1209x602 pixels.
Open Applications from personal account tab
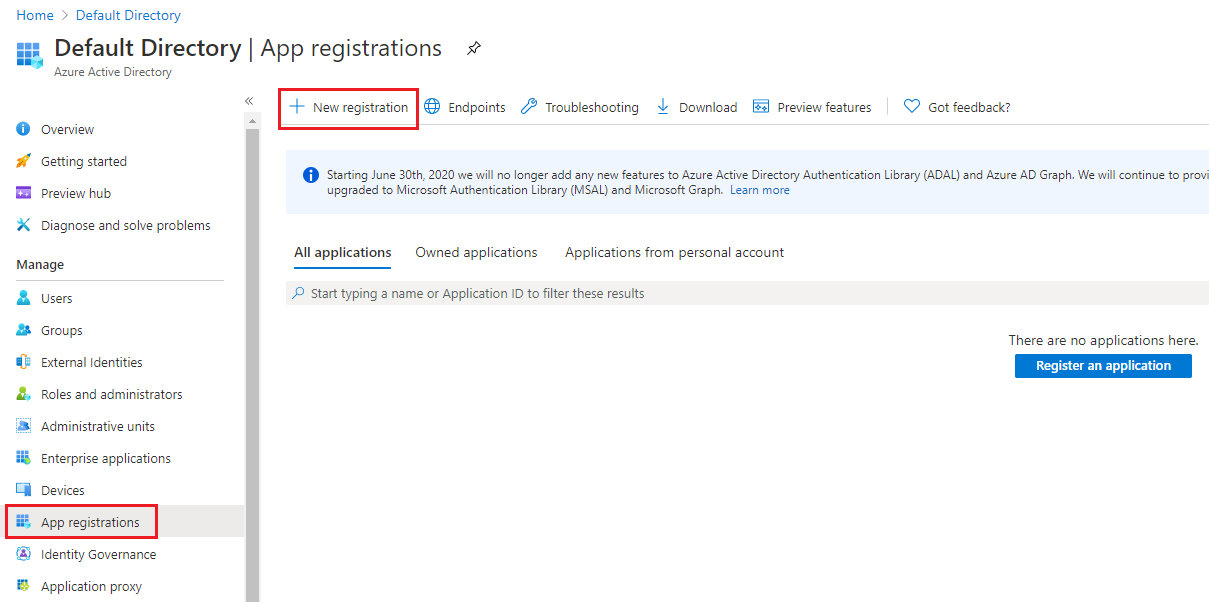pyautogui.click(x=674, y=252)
